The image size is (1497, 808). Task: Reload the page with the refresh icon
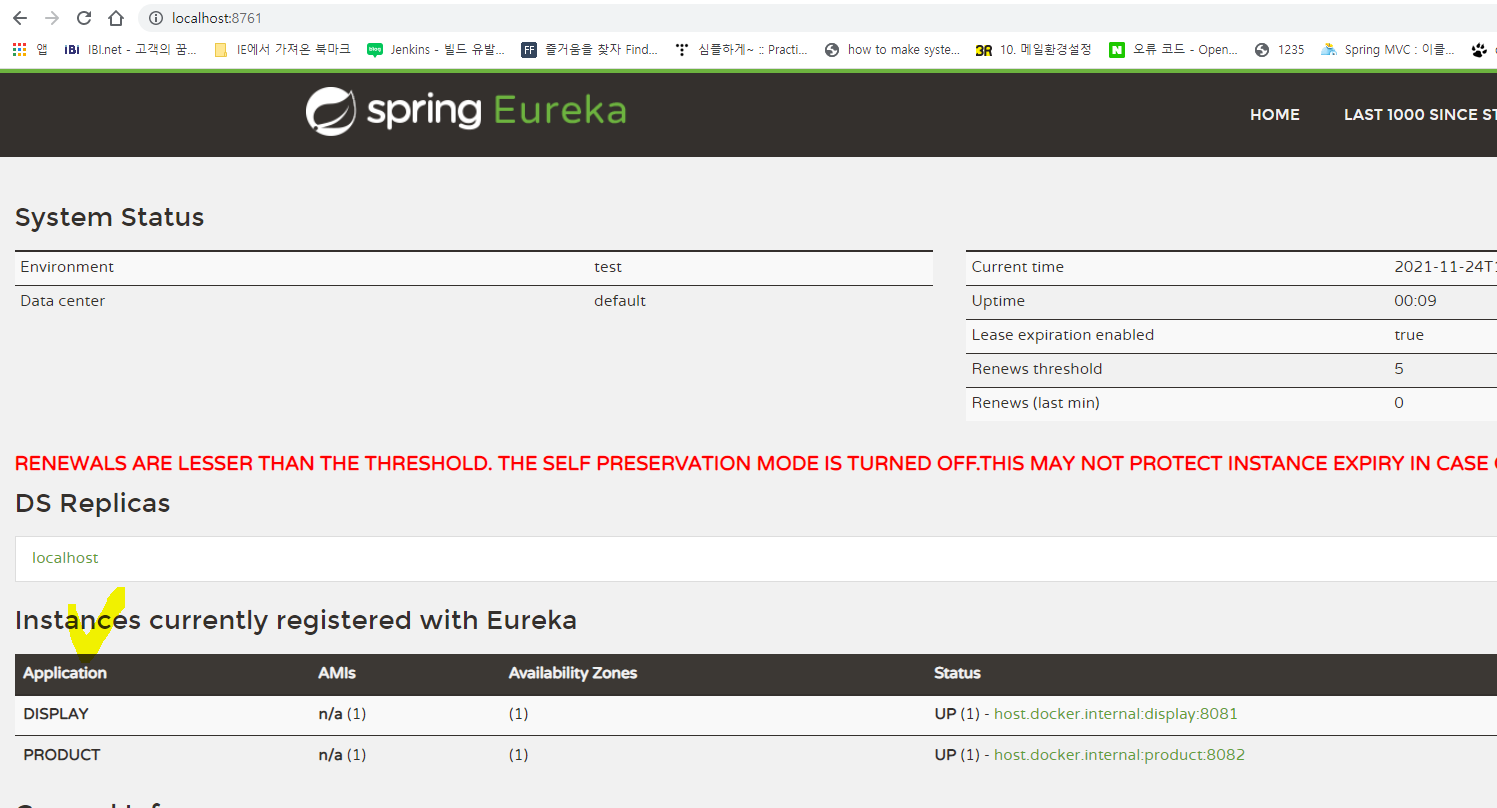pyautogui.click(x=84, y=18)
